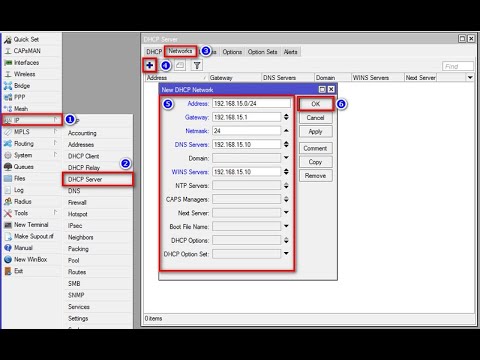Click the DNS Servers input field
This screenshot has height=360, width=480.
[x=247, y=144]
